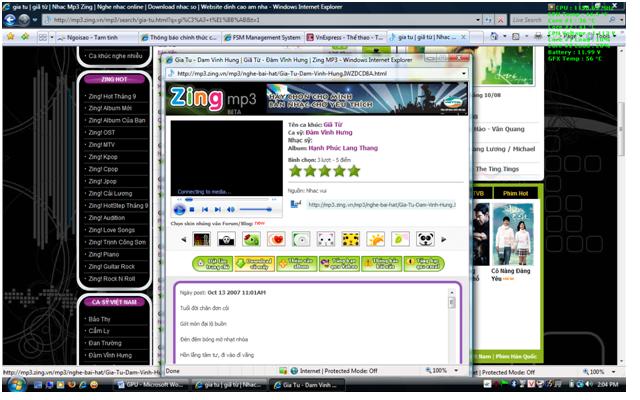
Task: Adjust the player volume slider
Action: pyautogui.click(x=253, y=210)
